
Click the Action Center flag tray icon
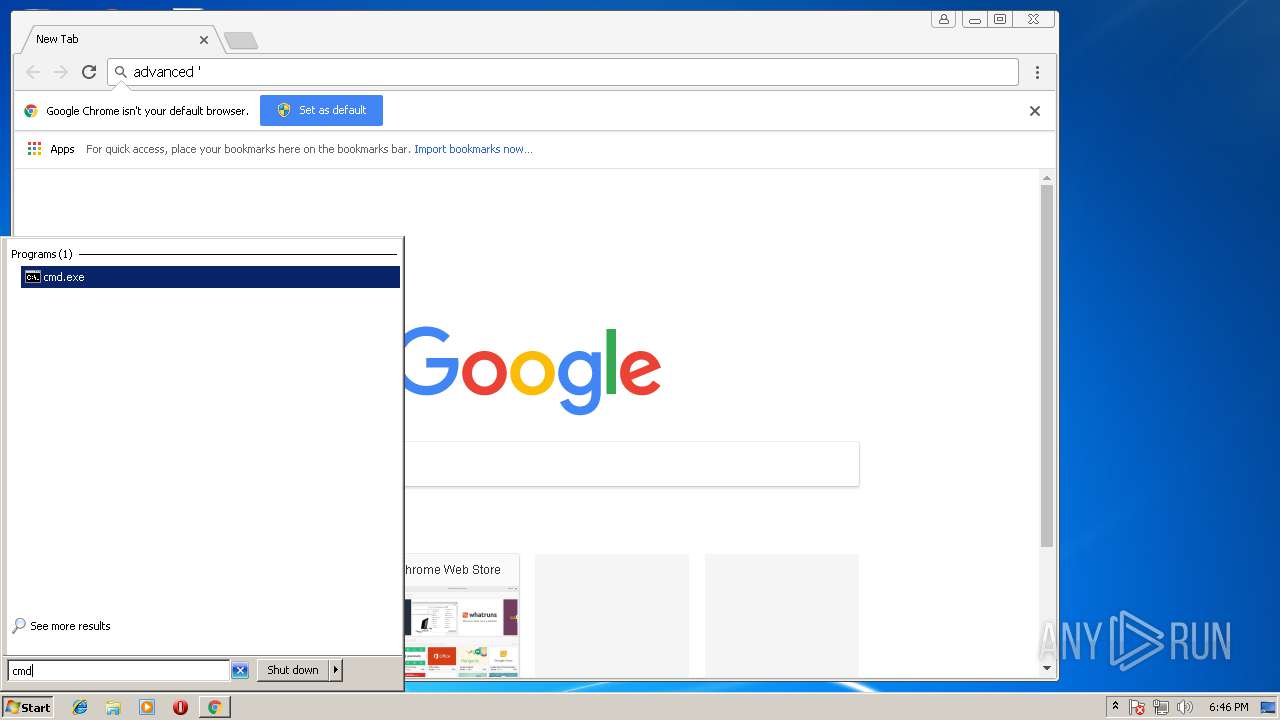1137,707
